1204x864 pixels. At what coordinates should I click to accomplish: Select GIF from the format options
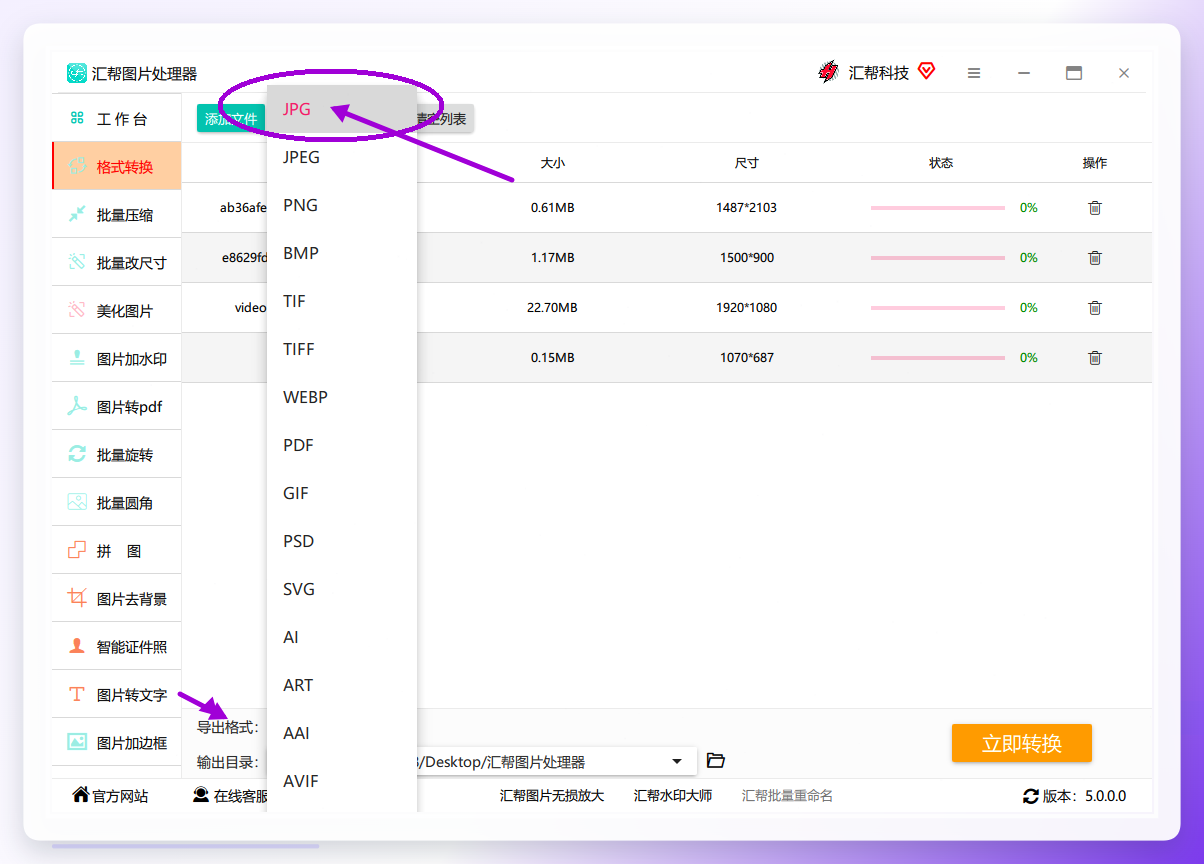pos(342,493)
